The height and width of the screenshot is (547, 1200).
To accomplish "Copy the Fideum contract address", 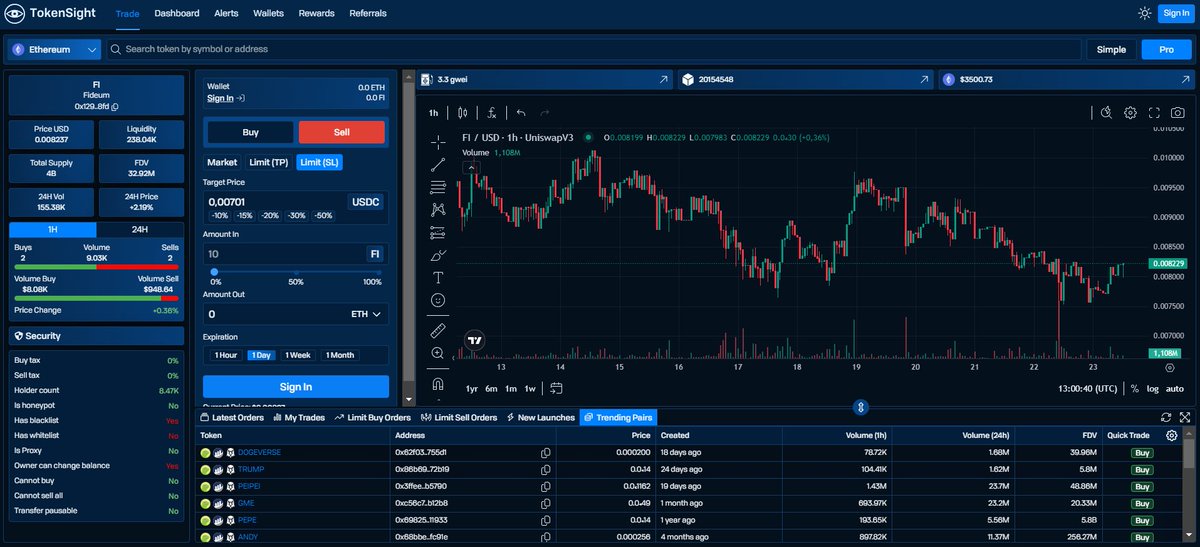I will click(115, 106).
